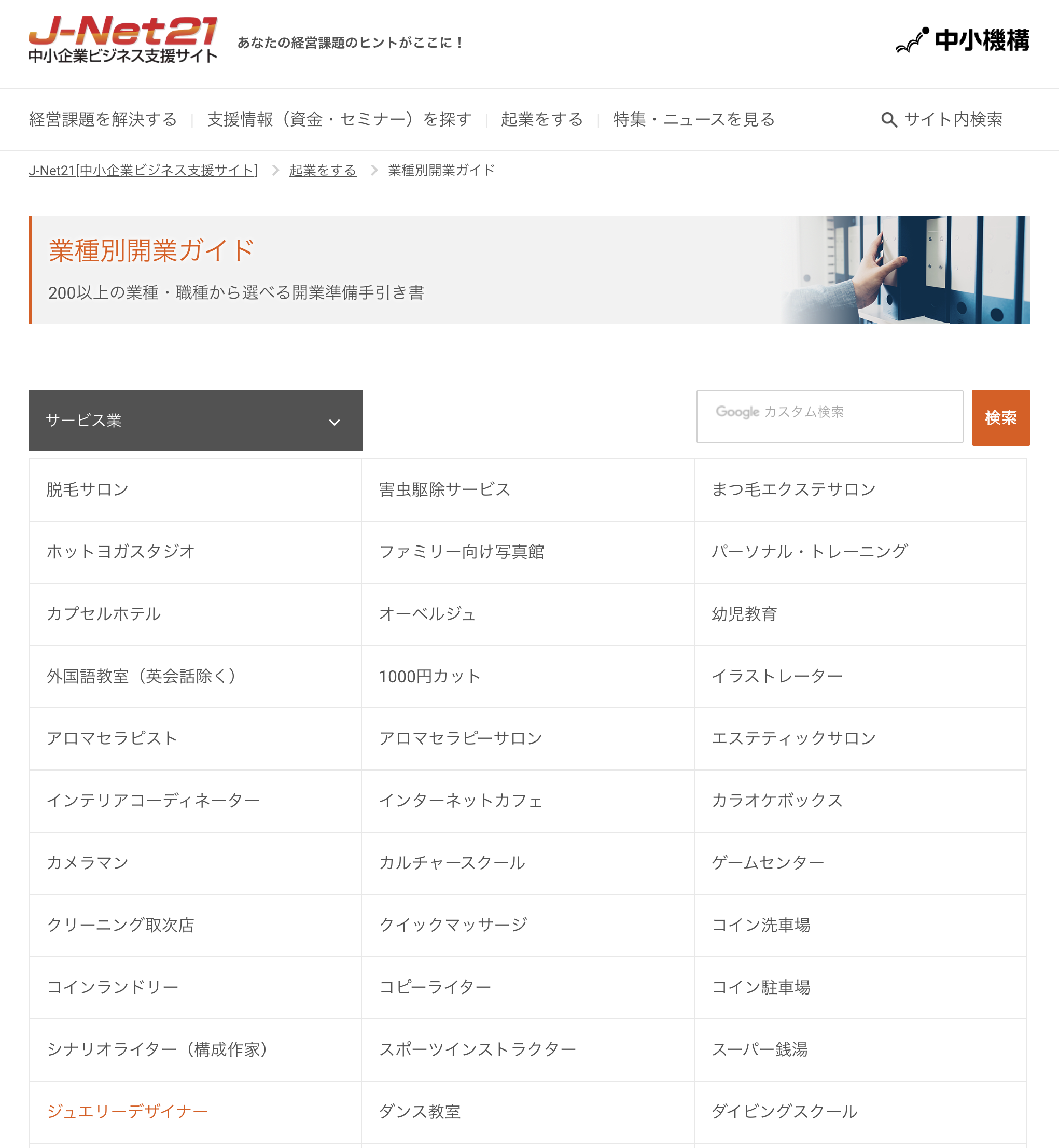This screenshot has height=1148, width=1059.
Task: Select アロマセラピーサロン in the table
Action: click(528, 738)
